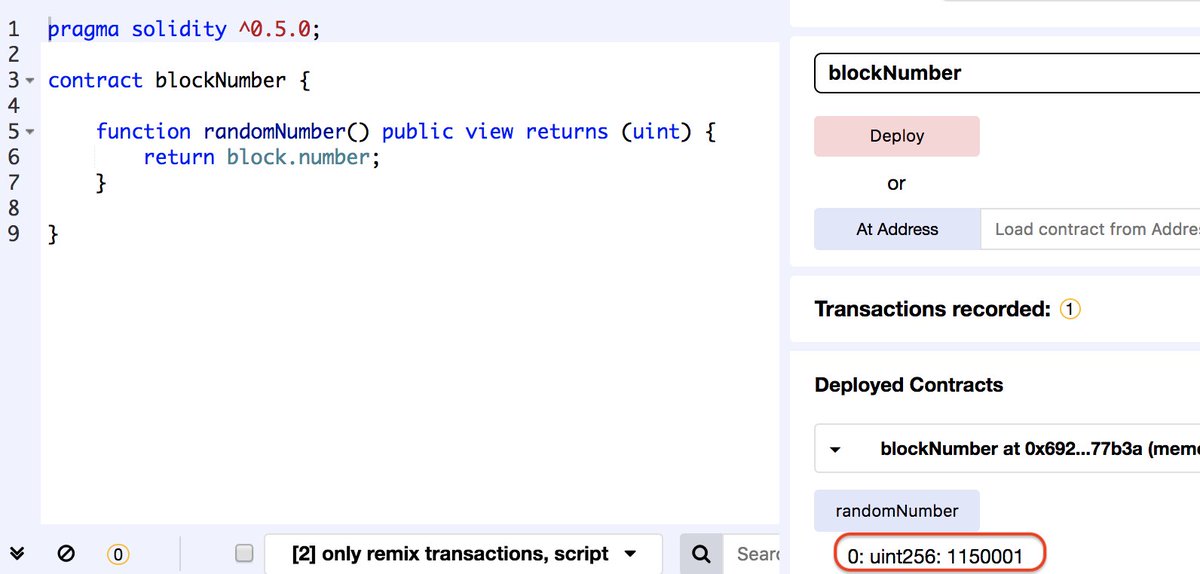Image resolution: width=1200 pixels, height=574 pixels.
Task: Fold the contract block at line 3
Action: (x=30, y=80)
